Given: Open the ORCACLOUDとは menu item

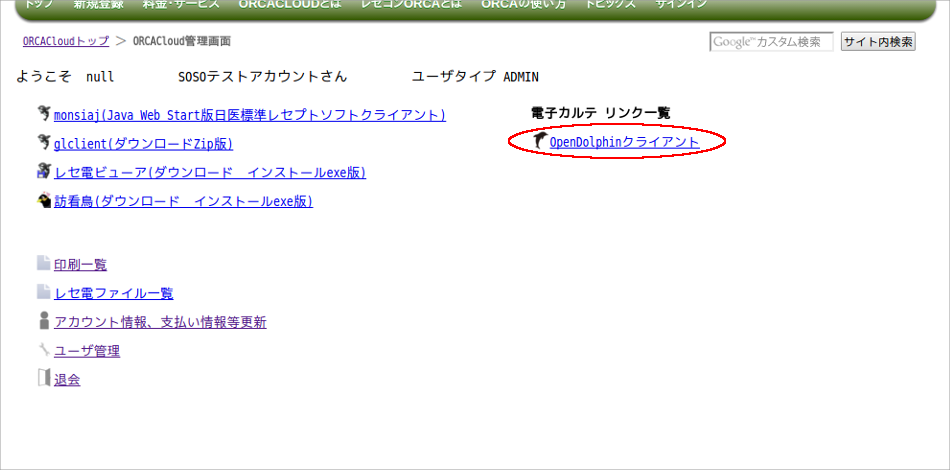Looking at the screenshot, I should (290, 4).
